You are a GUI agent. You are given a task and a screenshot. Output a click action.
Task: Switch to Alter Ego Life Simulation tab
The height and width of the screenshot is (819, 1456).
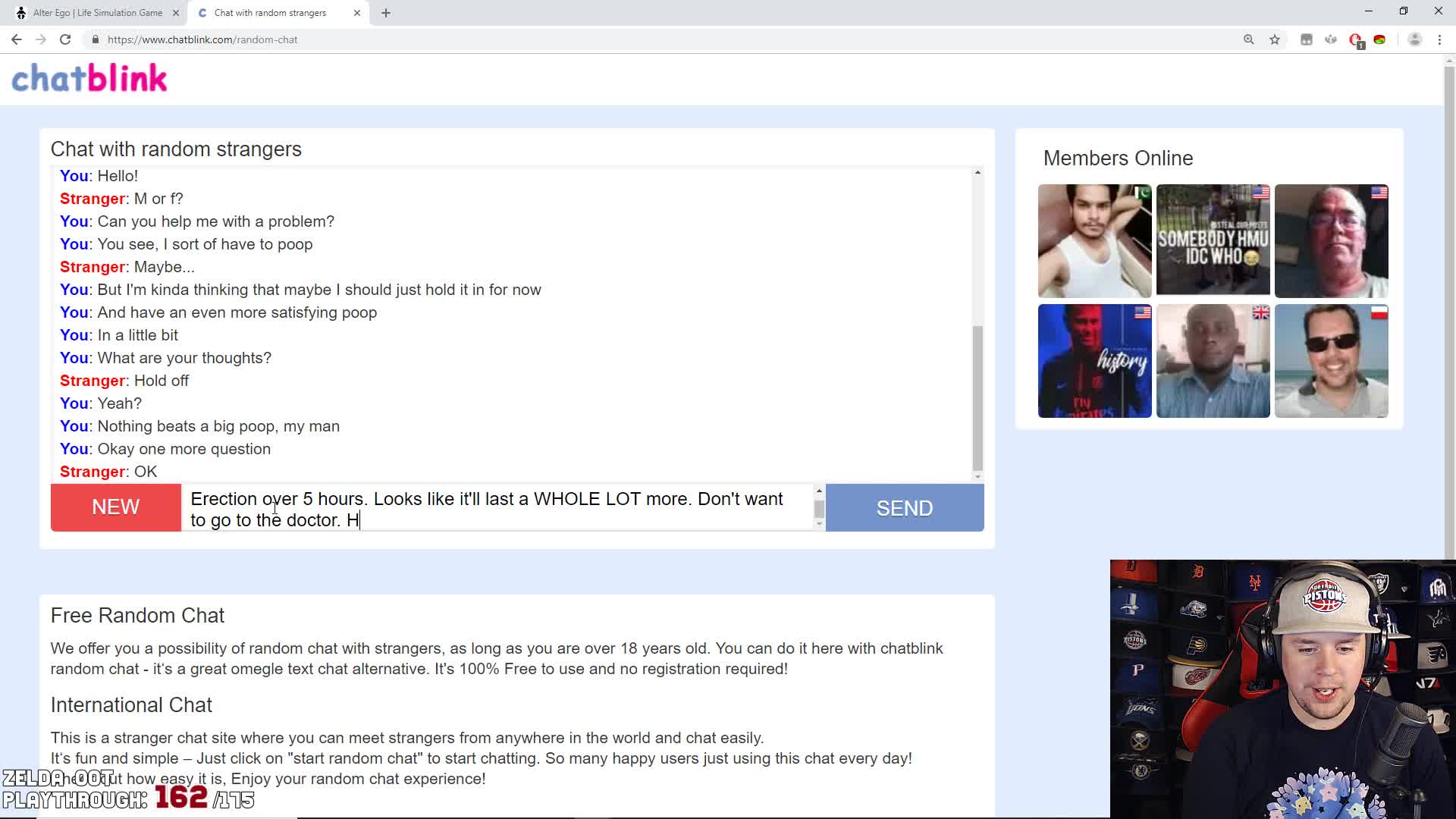pos(97,13)
